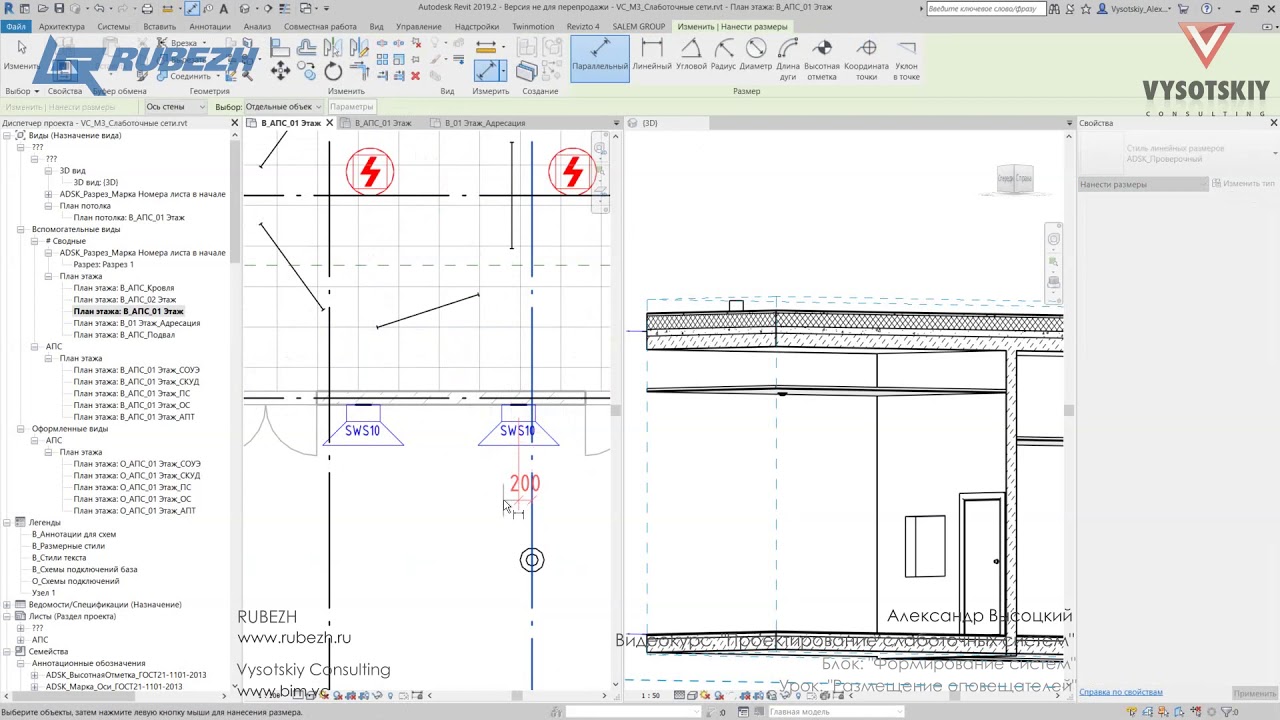Image resolution: width=1280 pixels, height=720 pixels.
Task: Click the red Delete X icon
Action: 416,76
